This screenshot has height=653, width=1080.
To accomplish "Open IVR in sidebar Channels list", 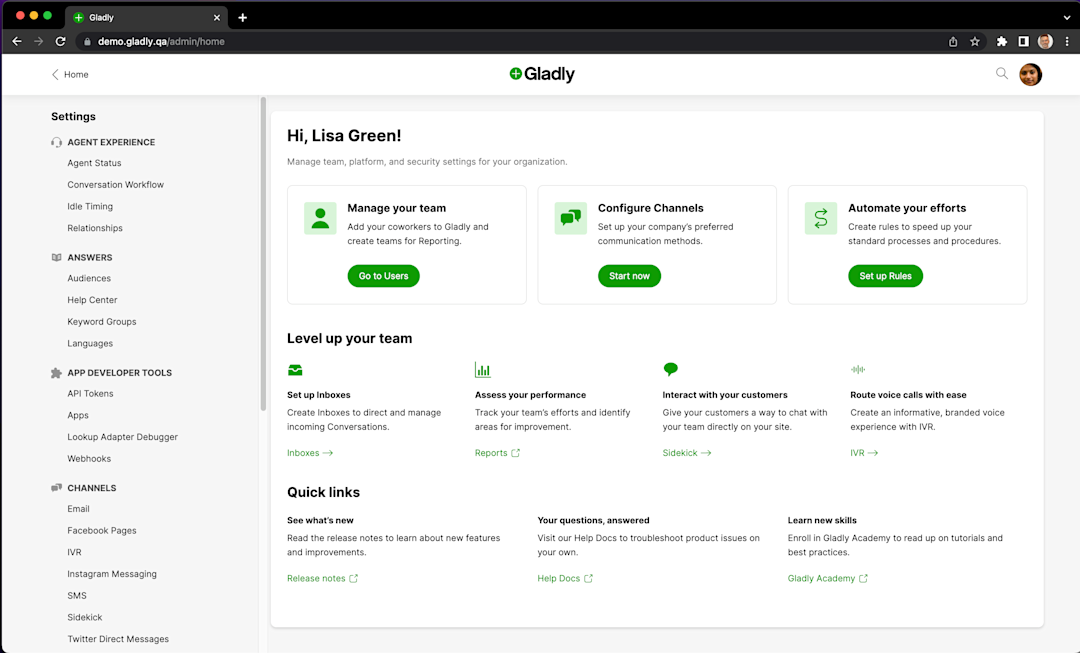I will [x=74, y=552].
